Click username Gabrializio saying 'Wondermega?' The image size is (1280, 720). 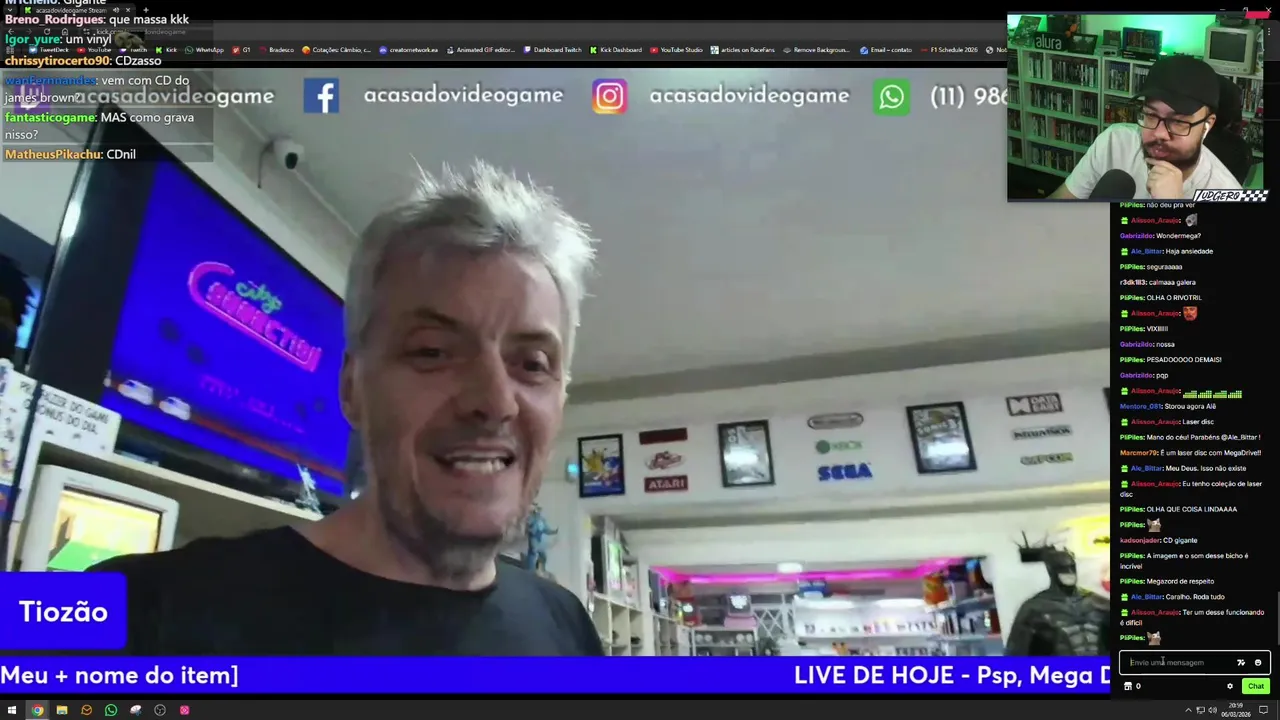[x=1136, y=236]
